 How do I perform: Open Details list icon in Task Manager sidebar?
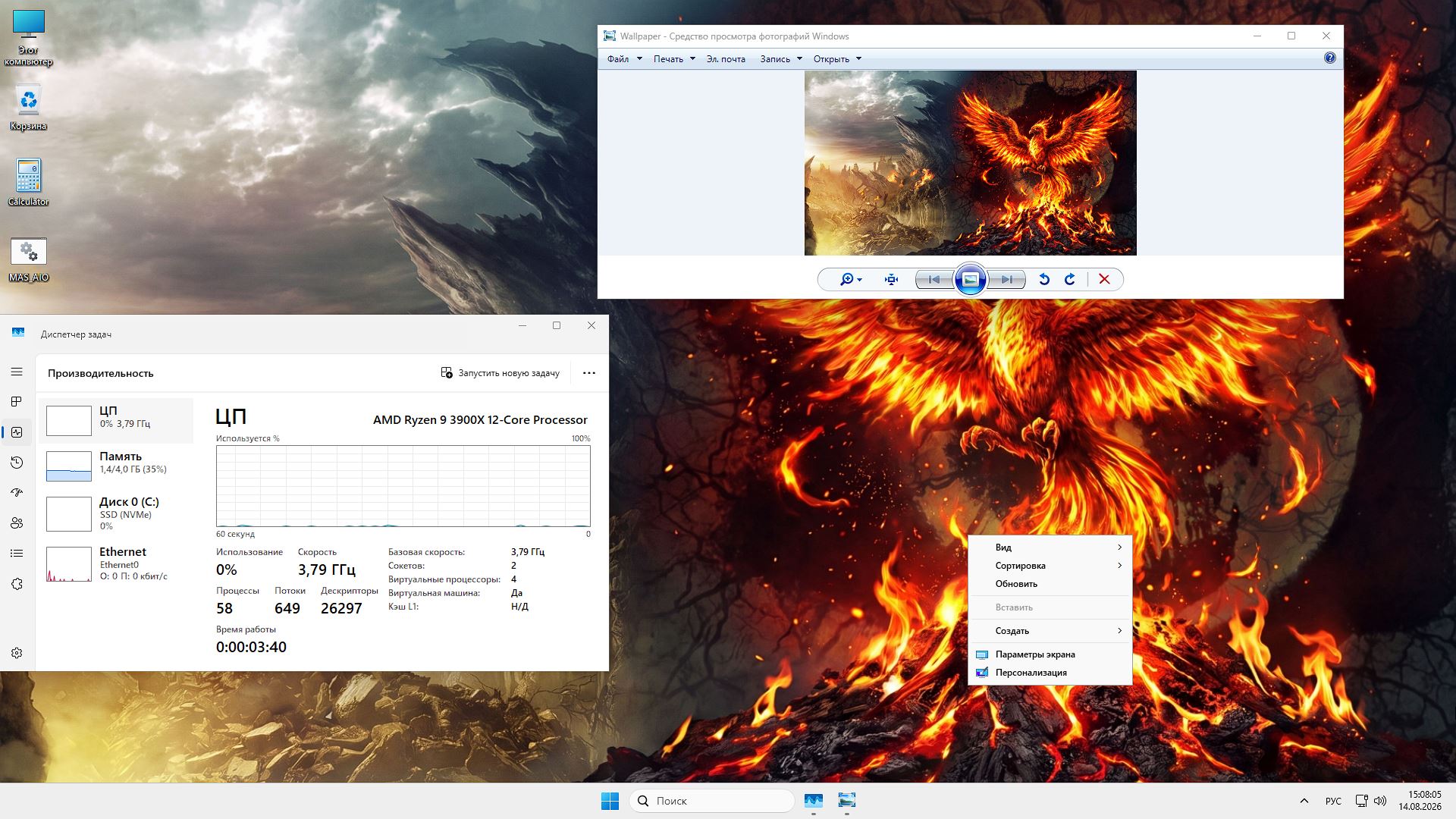(17, 554)
